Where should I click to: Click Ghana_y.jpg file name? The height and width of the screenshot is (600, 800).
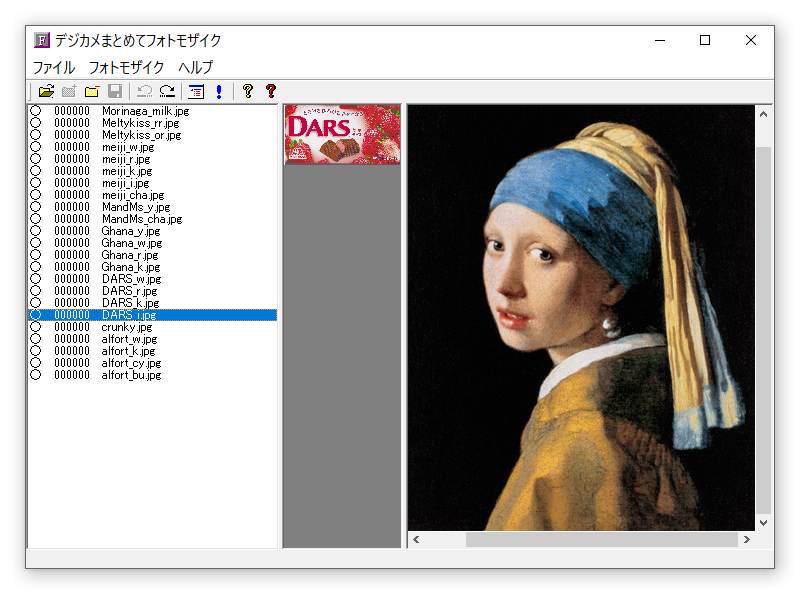pyautogui.click(x=131, y=231)
